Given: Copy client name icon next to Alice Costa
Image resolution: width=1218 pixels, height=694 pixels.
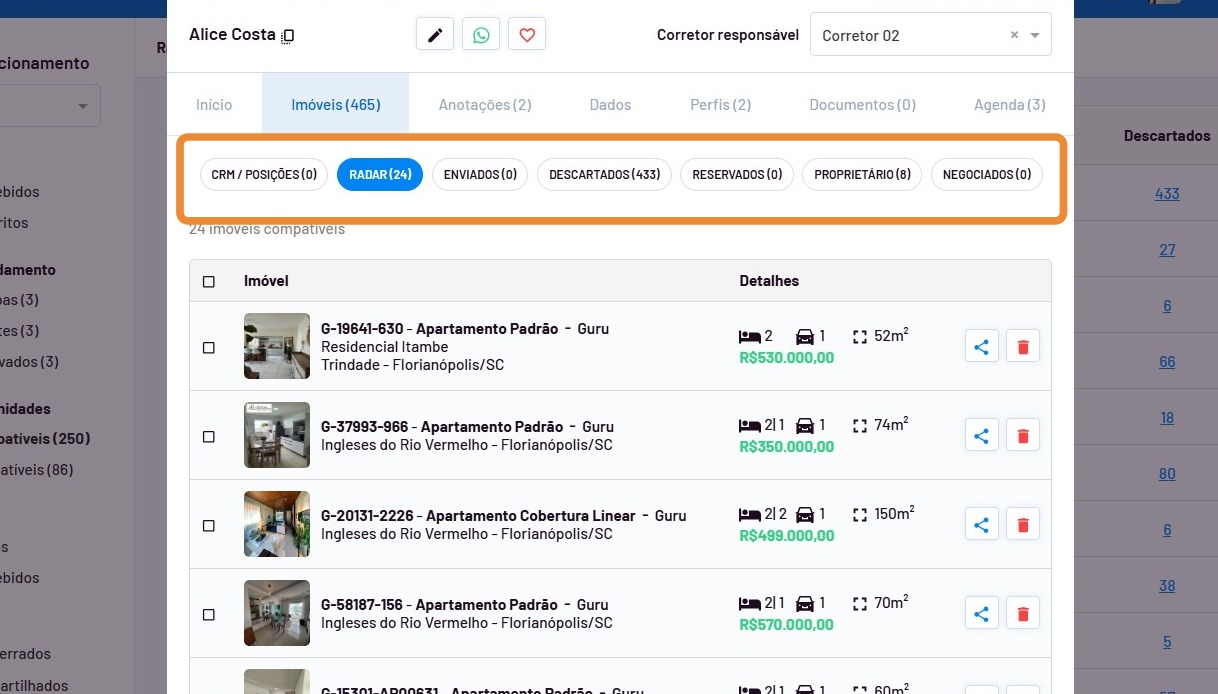Looking at the screenshot, I should (288, 36).
